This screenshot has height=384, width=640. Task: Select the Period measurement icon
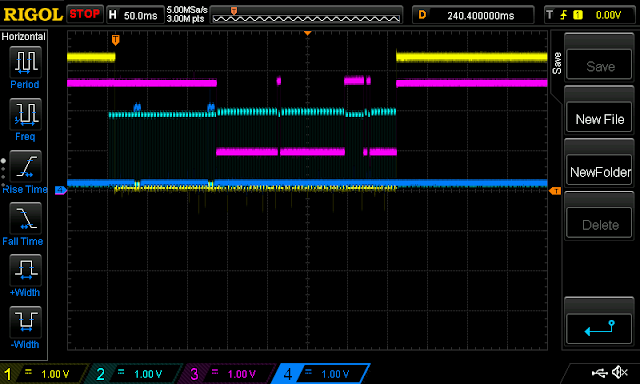click(x=25, y=62)
